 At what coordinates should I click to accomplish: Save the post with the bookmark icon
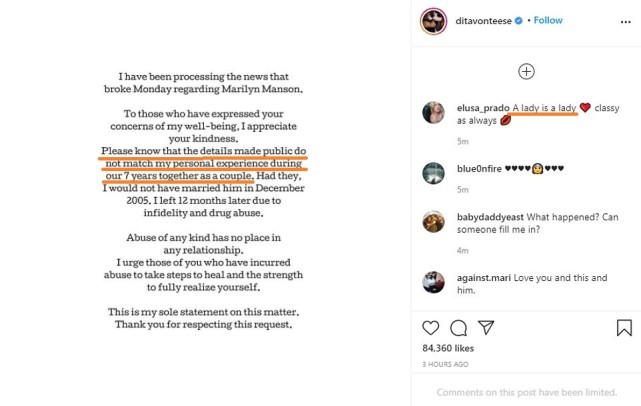click(x=624, y=328)
